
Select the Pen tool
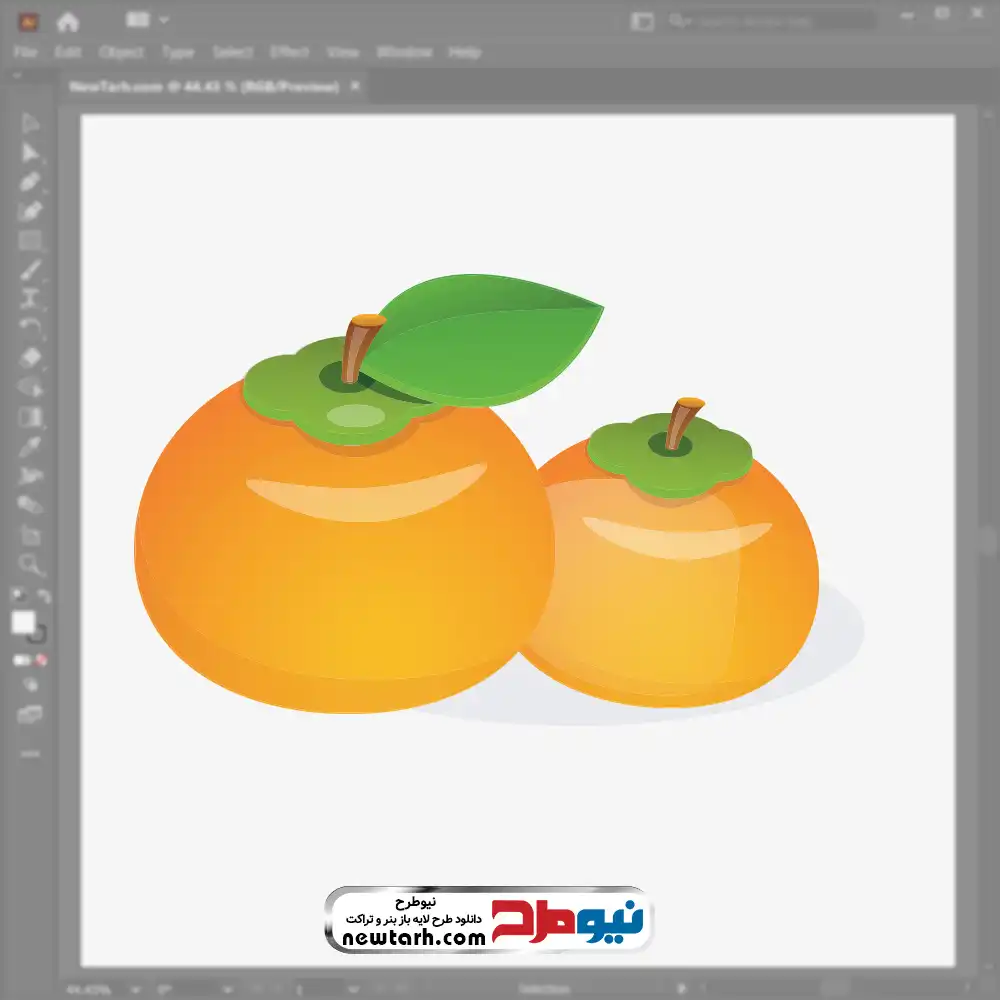pyautogui.click(x=30, y=182)
